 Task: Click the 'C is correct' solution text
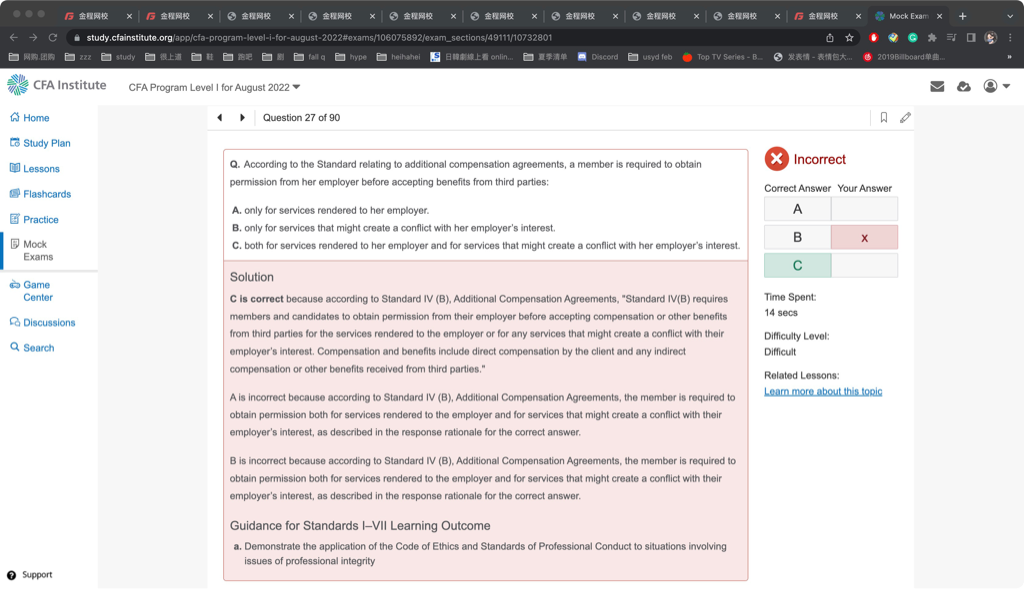[257, 299]
